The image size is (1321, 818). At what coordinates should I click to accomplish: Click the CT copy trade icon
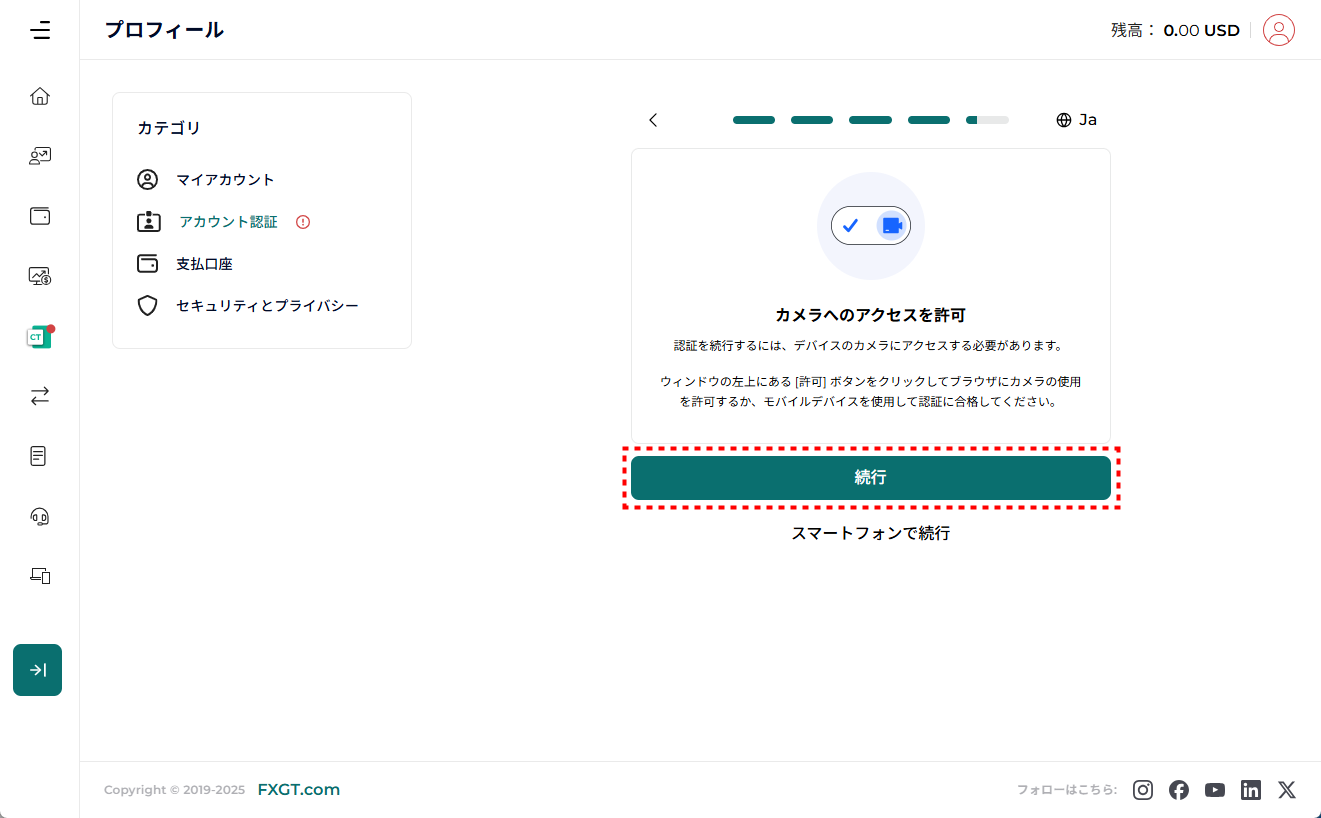tap(39, 337)
